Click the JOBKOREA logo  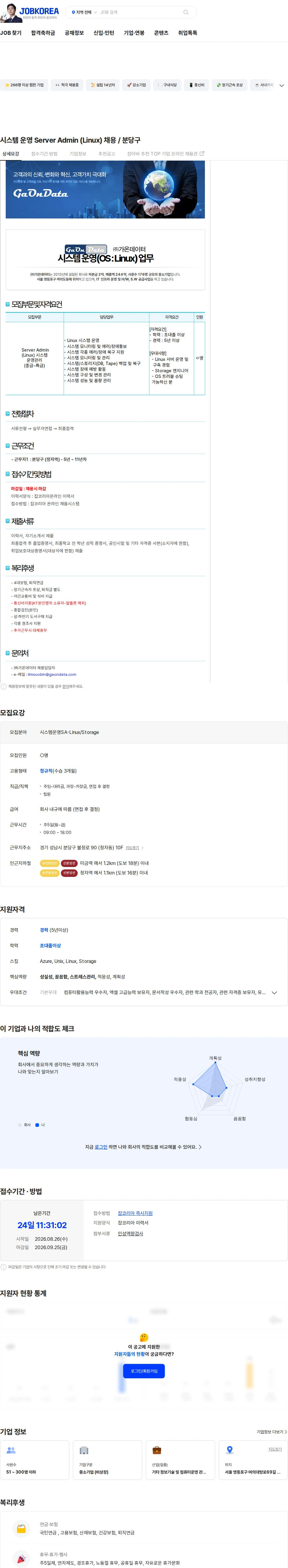tap(39, 11)
